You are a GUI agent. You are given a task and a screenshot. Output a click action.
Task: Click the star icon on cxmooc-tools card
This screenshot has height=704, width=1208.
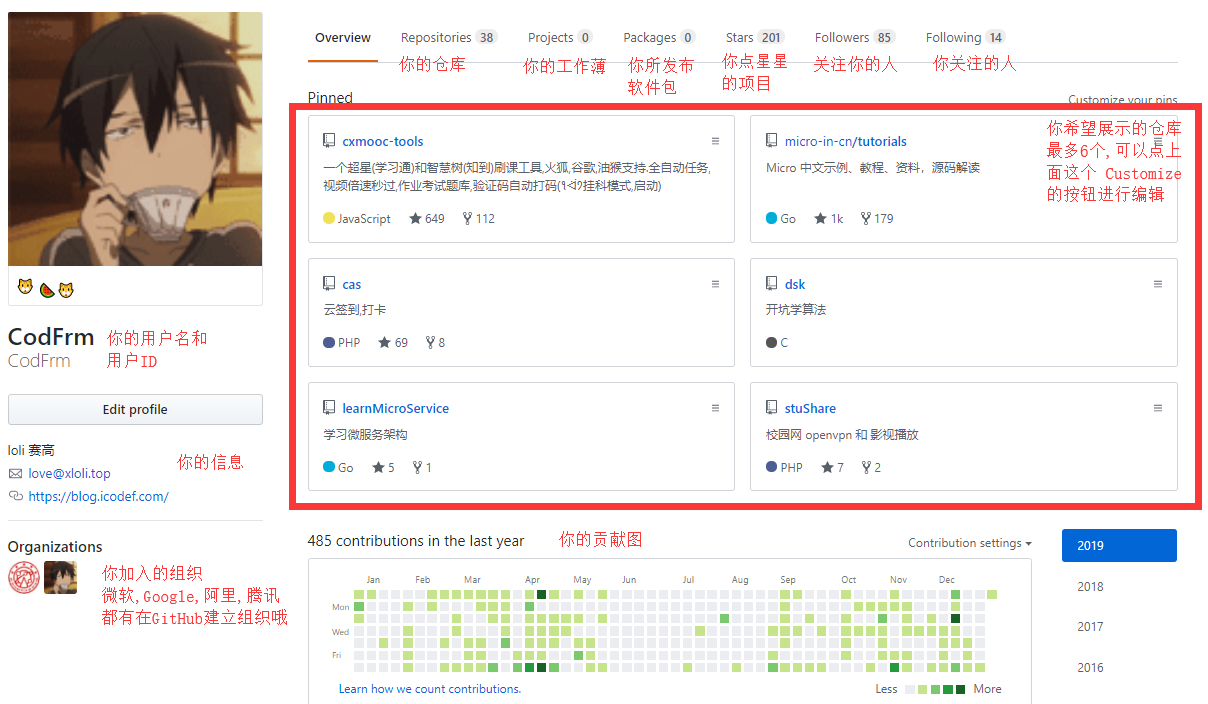pyautogui.click(x=415, y=219)
